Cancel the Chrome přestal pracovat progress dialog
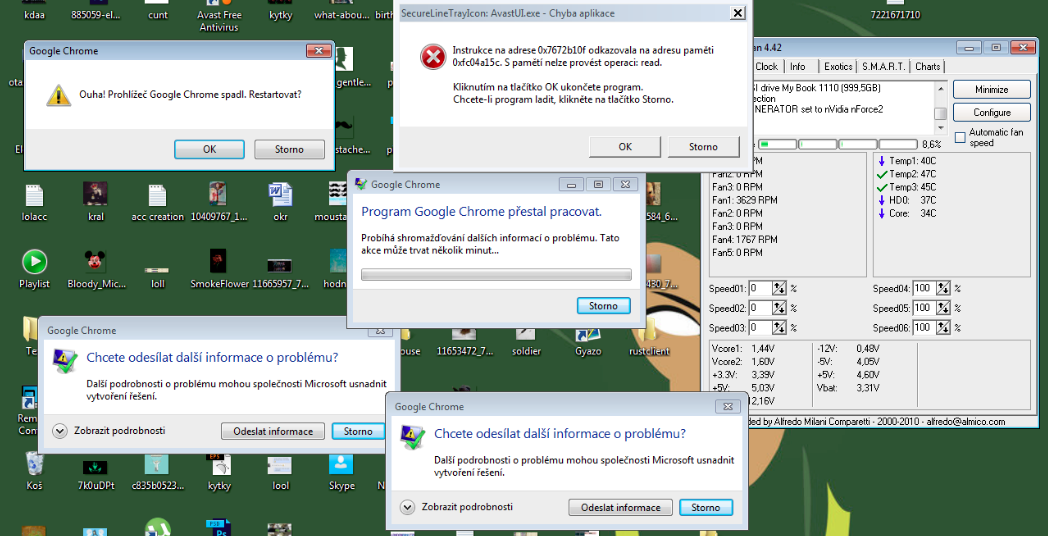Image resolution: width=1048 pixels, height=536 pixels. pyautogui.click(x=603, y=305)
